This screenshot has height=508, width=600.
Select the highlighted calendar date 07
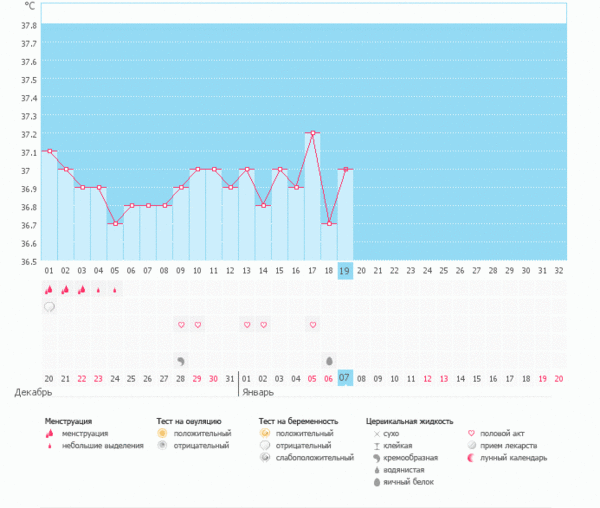pos(345,378)
